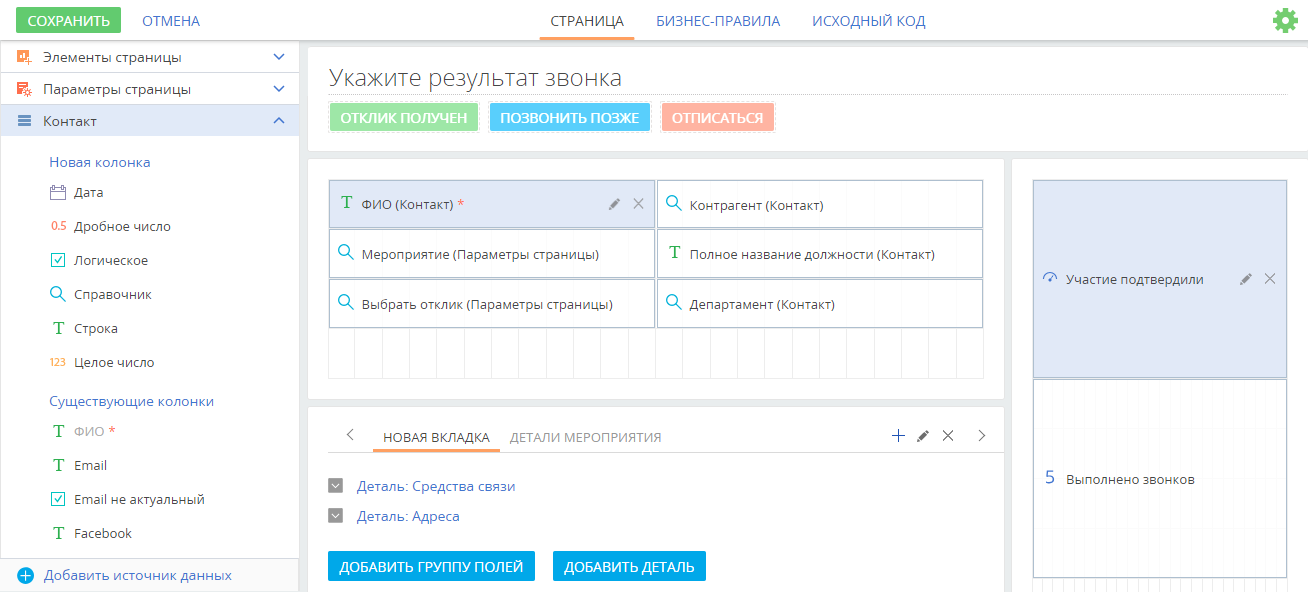Click ДОБАВИТЬ ГРУППУ ПОЛЕЙ button

[431, 566]
